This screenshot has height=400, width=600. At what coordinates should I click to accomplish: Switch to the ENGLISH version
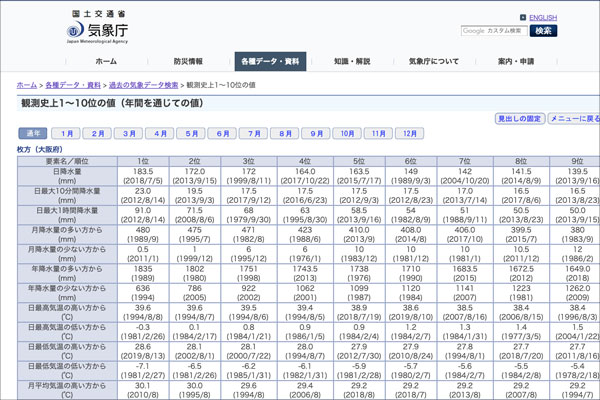[x=543, y=18]
